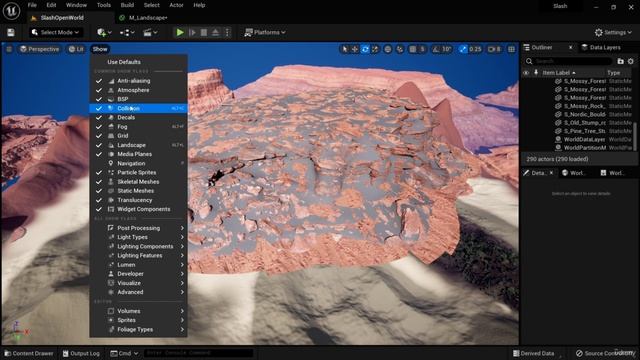Viewport: 640px width, 360px height.
Task: Toggle Anti-aliasing show flag
Action: (139, 81)
